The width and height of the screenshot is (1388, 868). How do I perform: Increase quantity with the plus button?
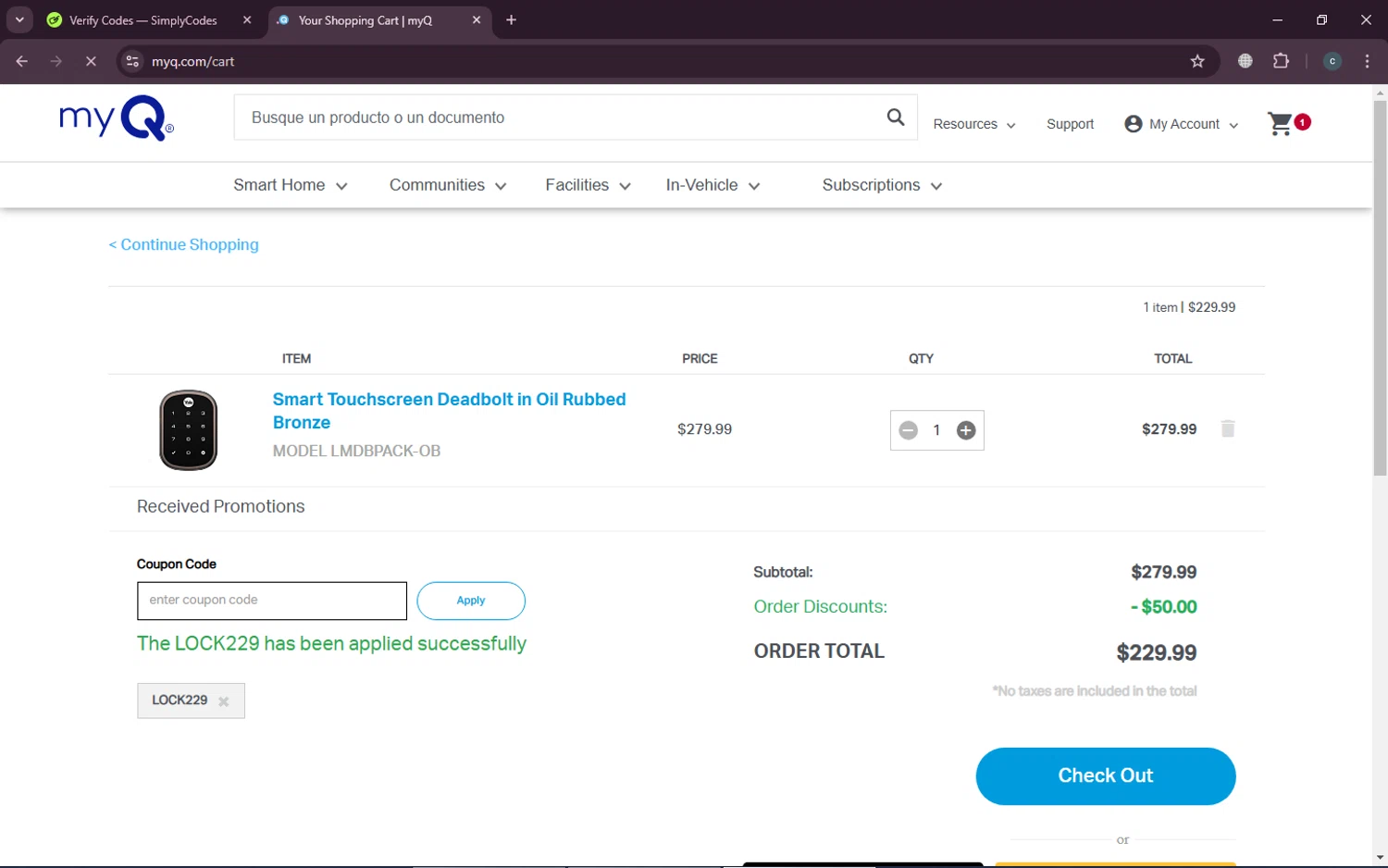[x=965, y=430]
